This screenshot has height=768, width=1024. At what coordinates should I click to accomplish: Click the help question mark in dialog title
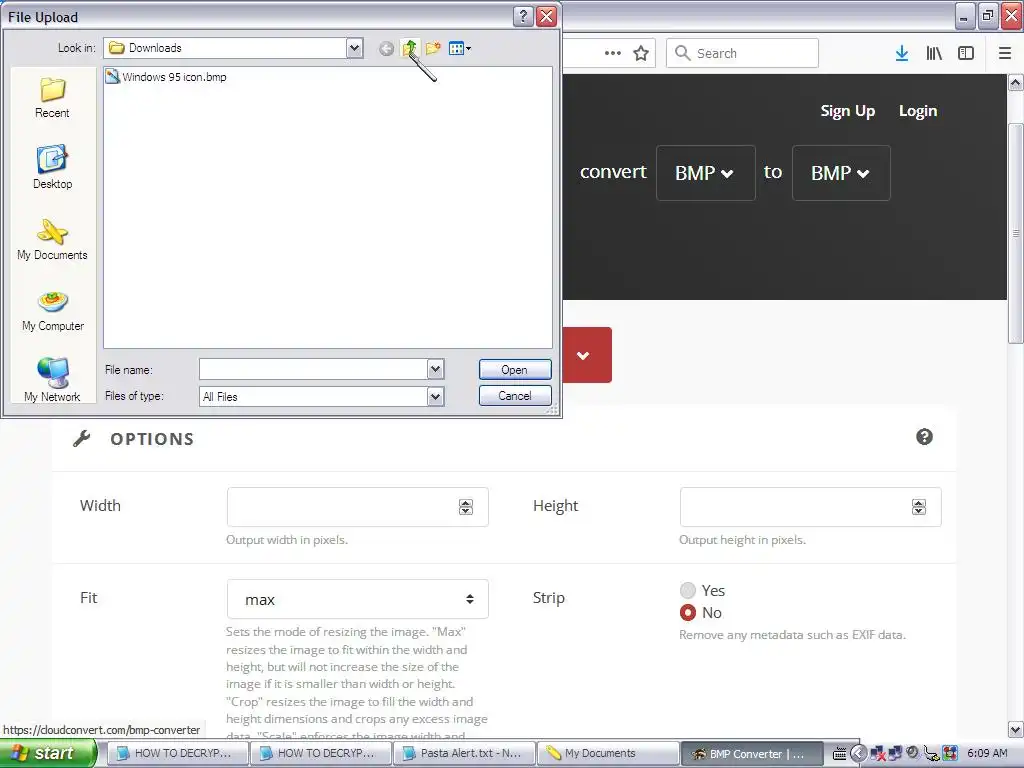(523, 16)
